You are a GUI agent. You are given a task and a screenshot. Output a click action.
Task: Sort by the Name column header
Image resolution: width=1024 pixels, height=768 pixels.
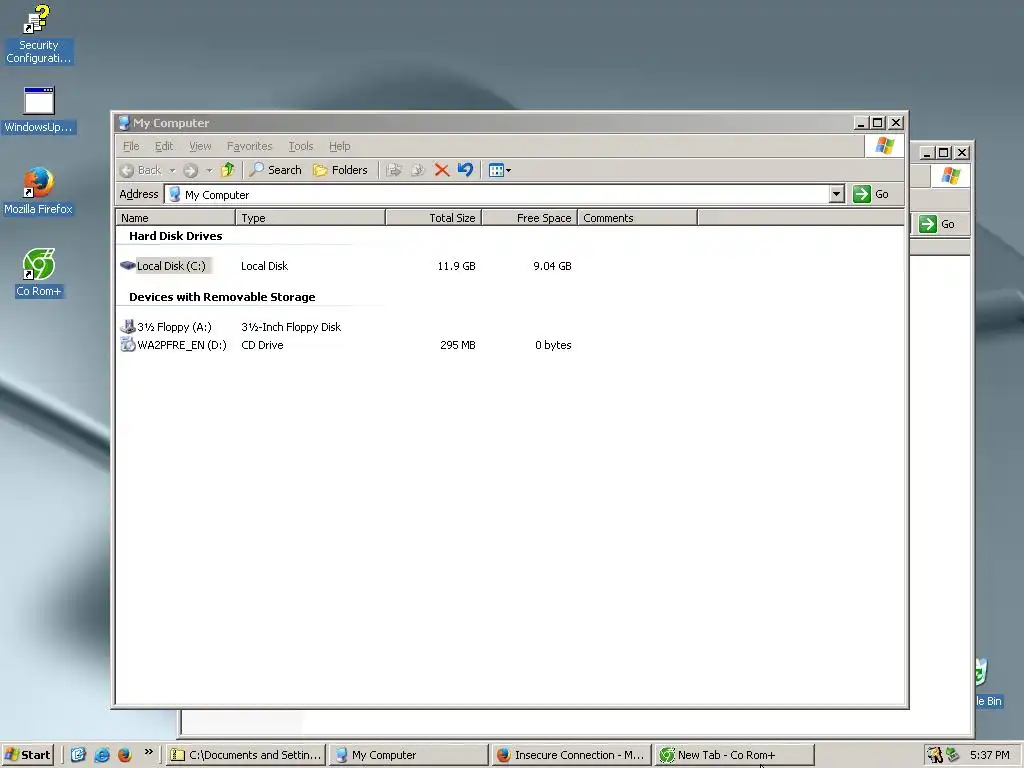175,217
